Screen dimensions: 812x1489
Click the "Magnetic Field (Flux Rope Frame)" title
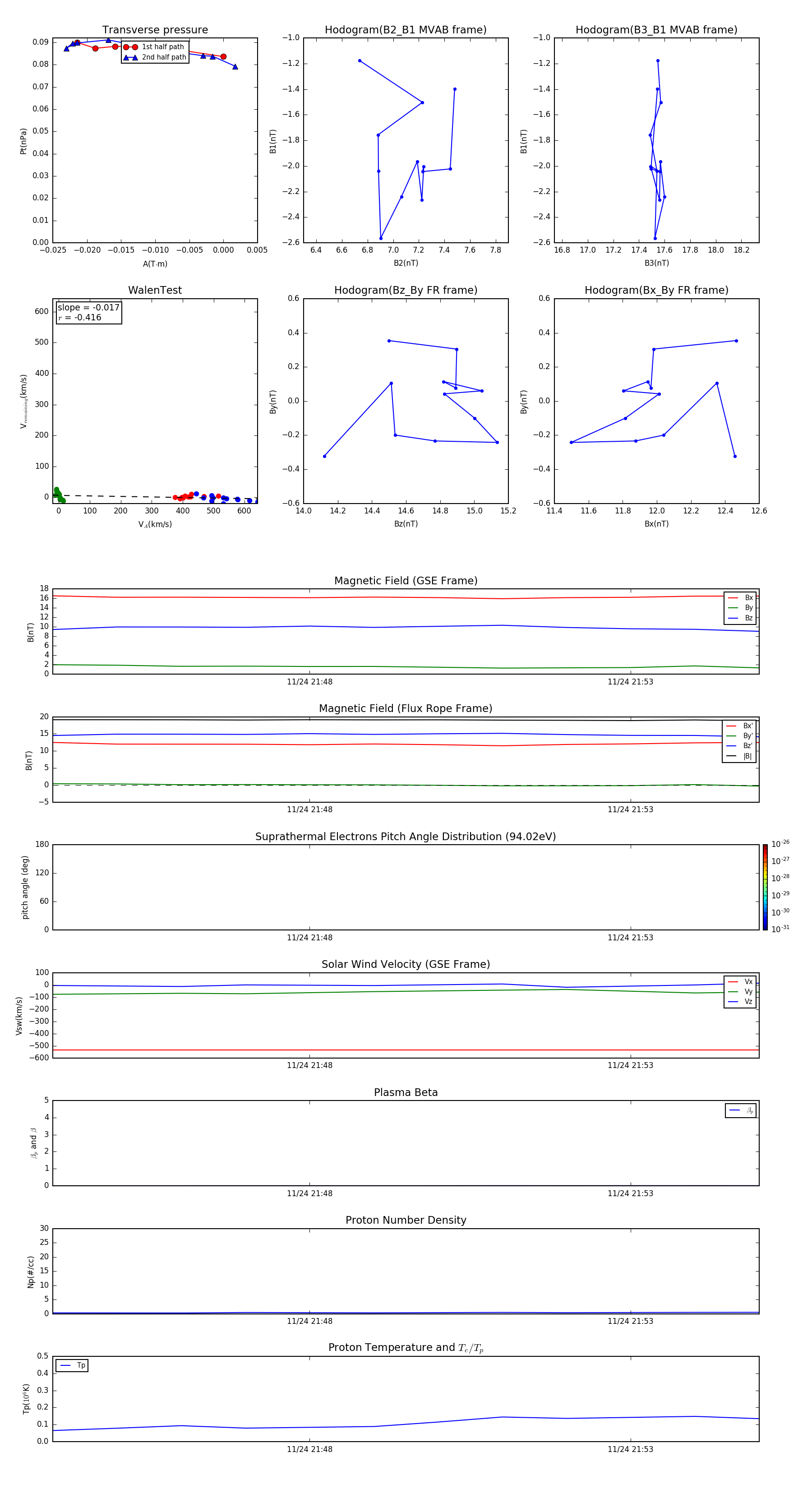pyautogui.click(x=406, y=708)
